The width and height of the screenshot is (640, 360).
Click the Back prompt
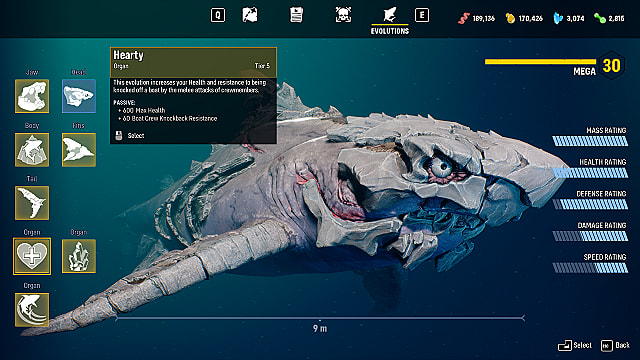(x=616, y=345)
